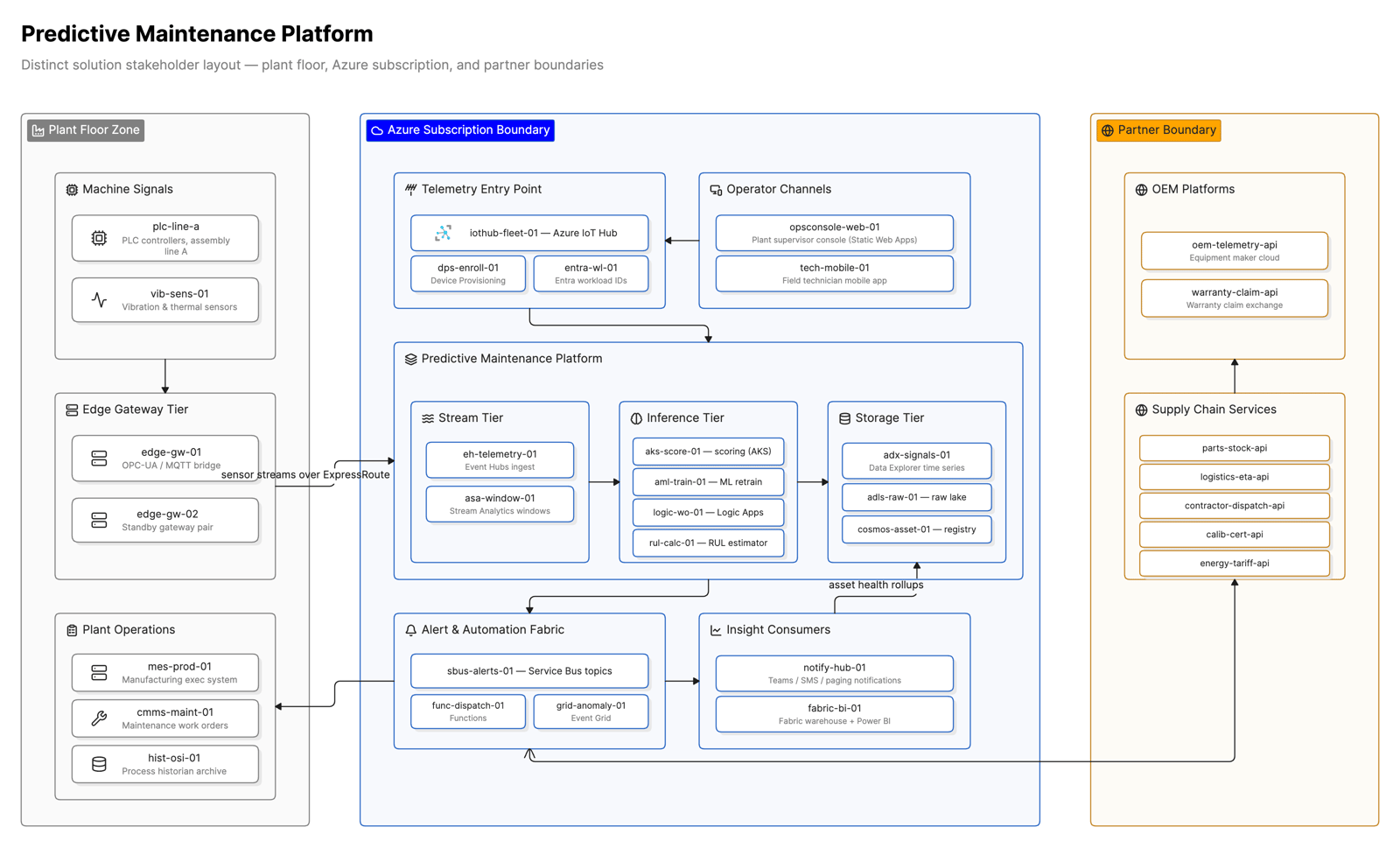Click the 'Inference Tier' group title
Screen dimensions: 1400x848
[x=685, y=418]
